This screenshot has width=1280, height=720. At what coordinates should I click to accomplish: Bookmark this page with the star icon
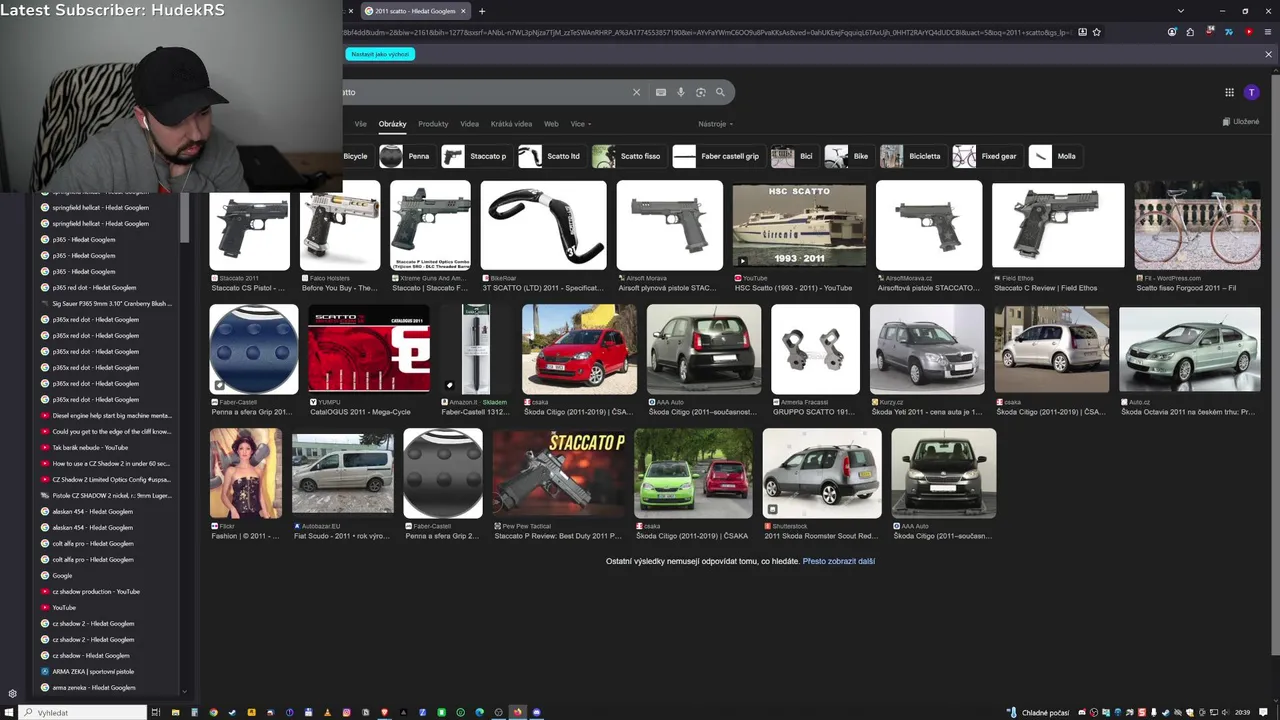(x=1097, y=32)
